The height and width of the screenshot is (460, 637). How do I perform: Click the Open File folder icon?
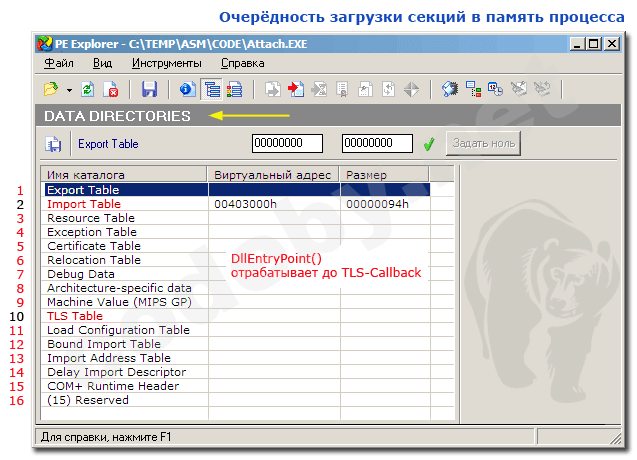(50, 89)
